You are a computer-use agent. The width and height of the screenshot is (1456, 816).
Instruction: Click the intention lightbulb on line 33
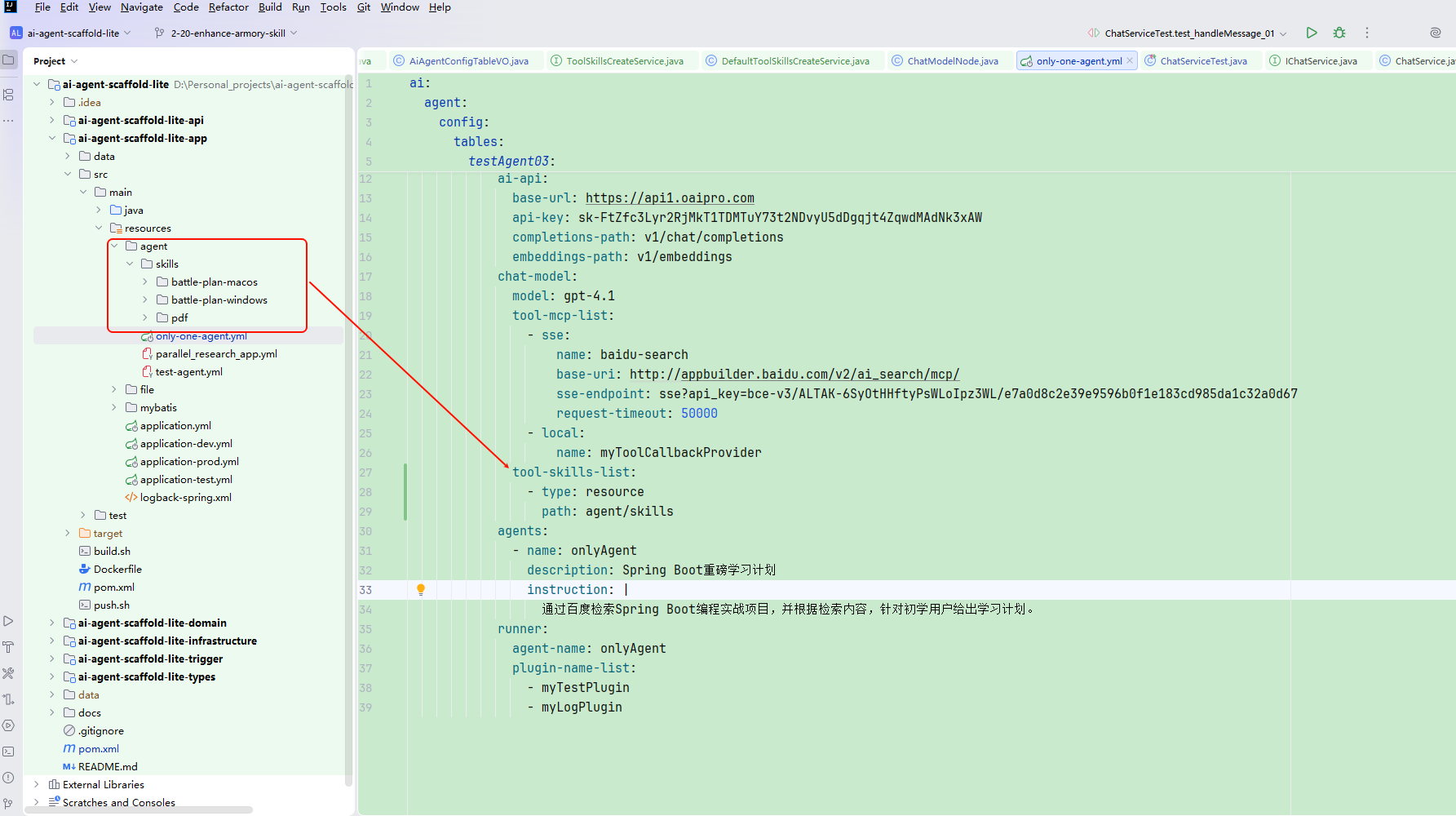(x=421, y=589)
